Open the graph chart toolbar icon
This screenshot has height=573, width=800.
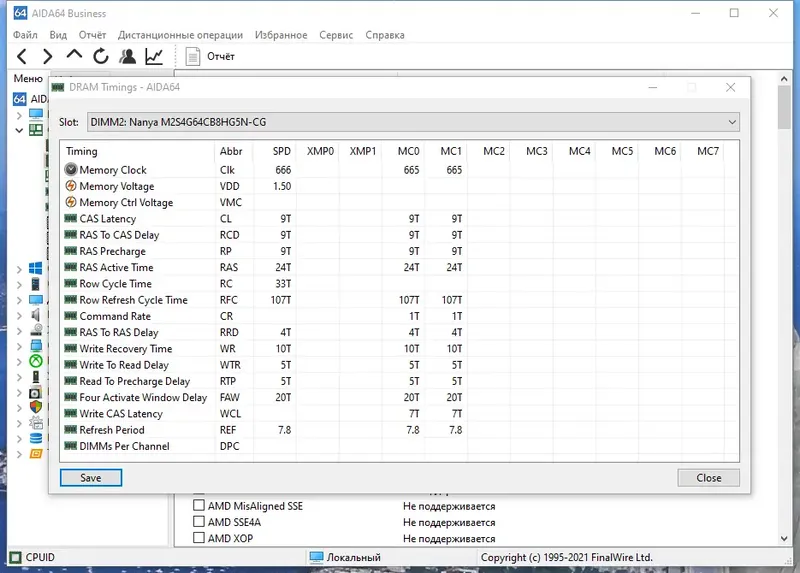[x=154, y=56]
